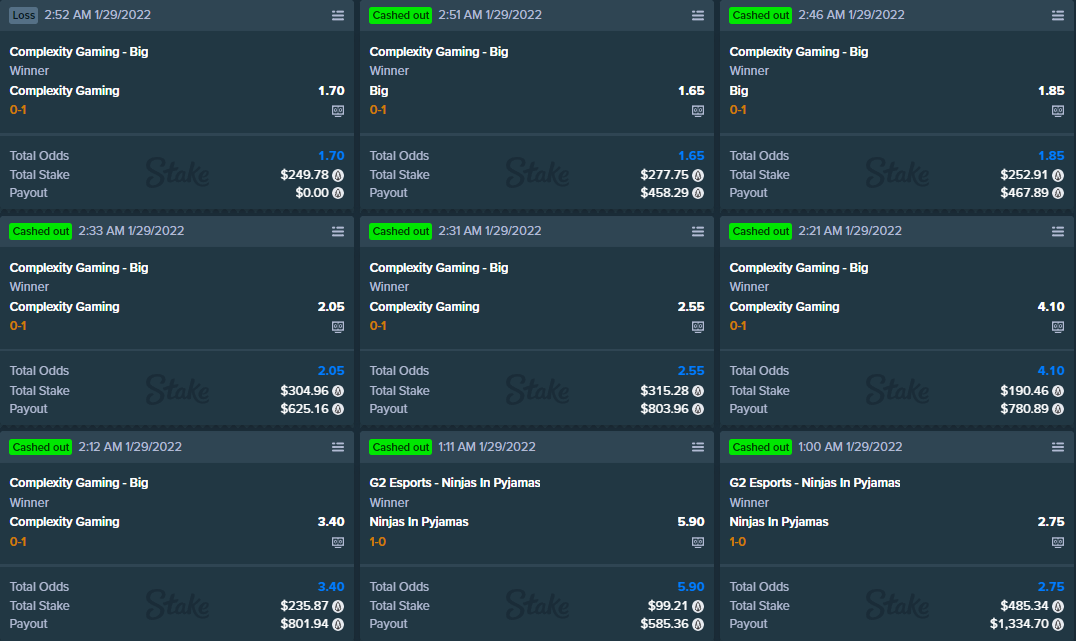
Task: Click the blue Total Odds 5.90 value
Action: (x=691, y=587)
